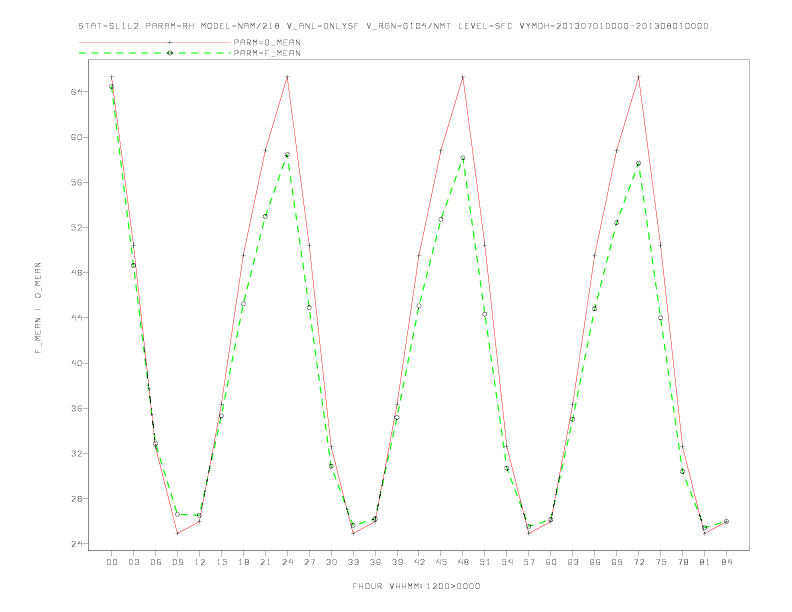Click the x-axis tick label 81

pos(705,562)
